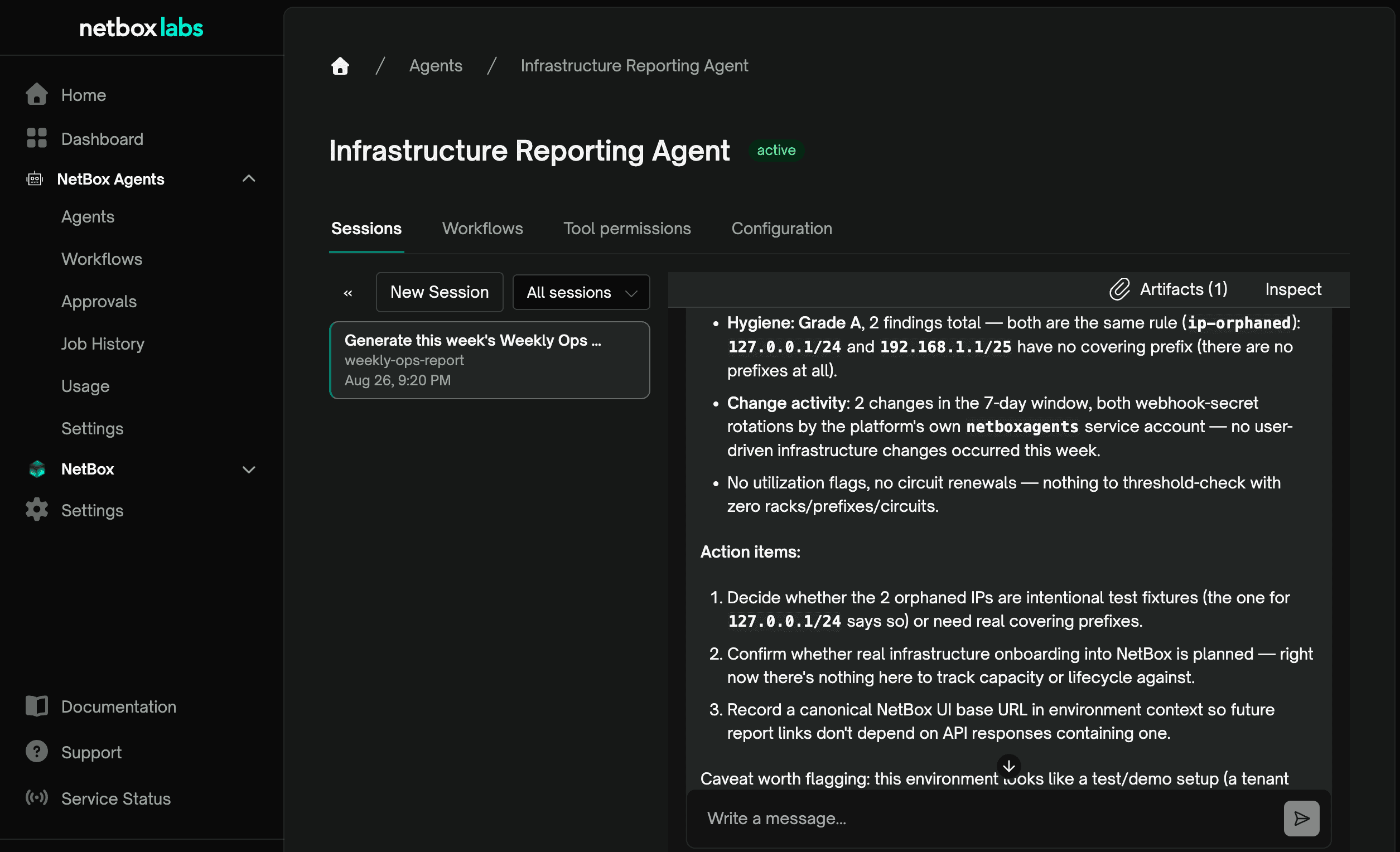Click the Dashboard sidebar label
The height and width of the screenshot is (852, 1400).
coord(102,139)
